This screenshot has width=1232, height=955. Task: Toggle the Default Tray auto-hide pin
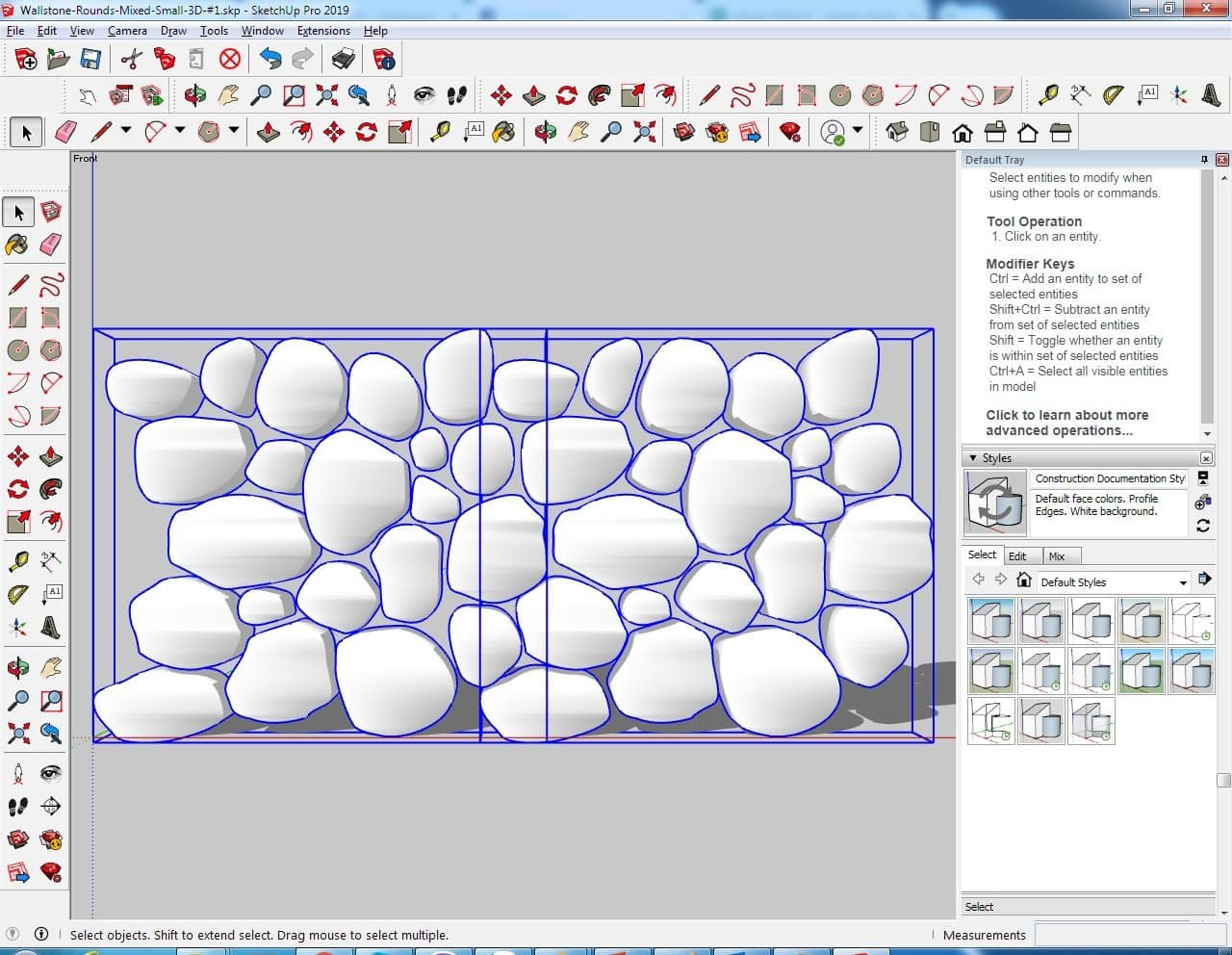pyautogui.click(x=1204, y=160)
